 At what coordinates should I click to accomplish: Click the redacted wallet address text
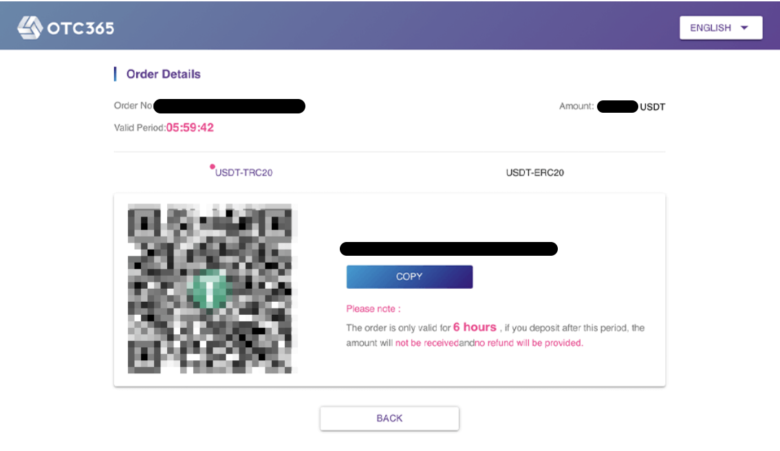(449, 249)
